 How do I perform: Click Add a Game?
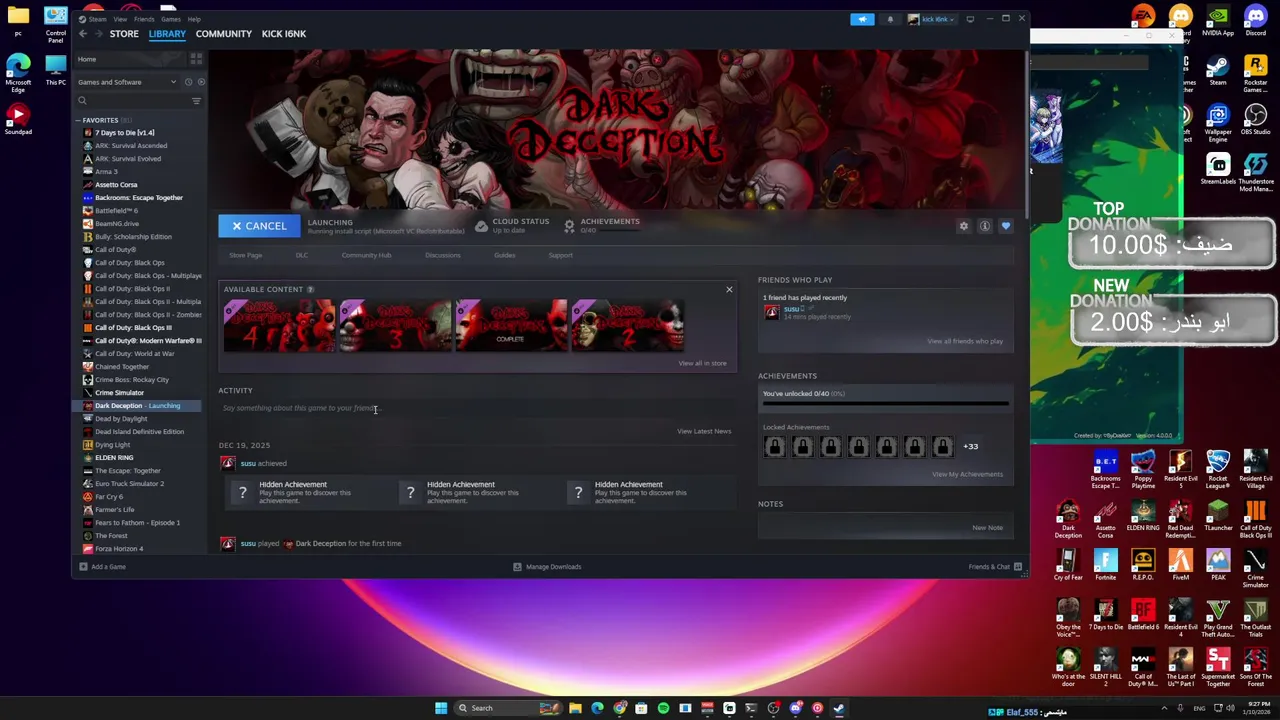coord(102,567)
